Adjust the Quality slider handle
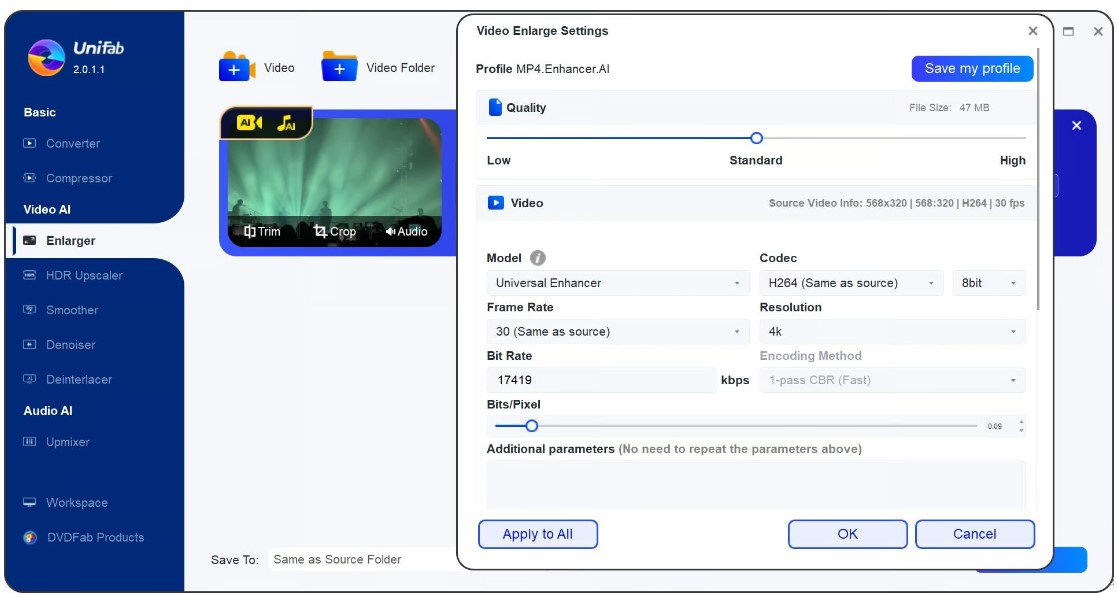This screenshot has width=1117, height=595. [757, 138]
